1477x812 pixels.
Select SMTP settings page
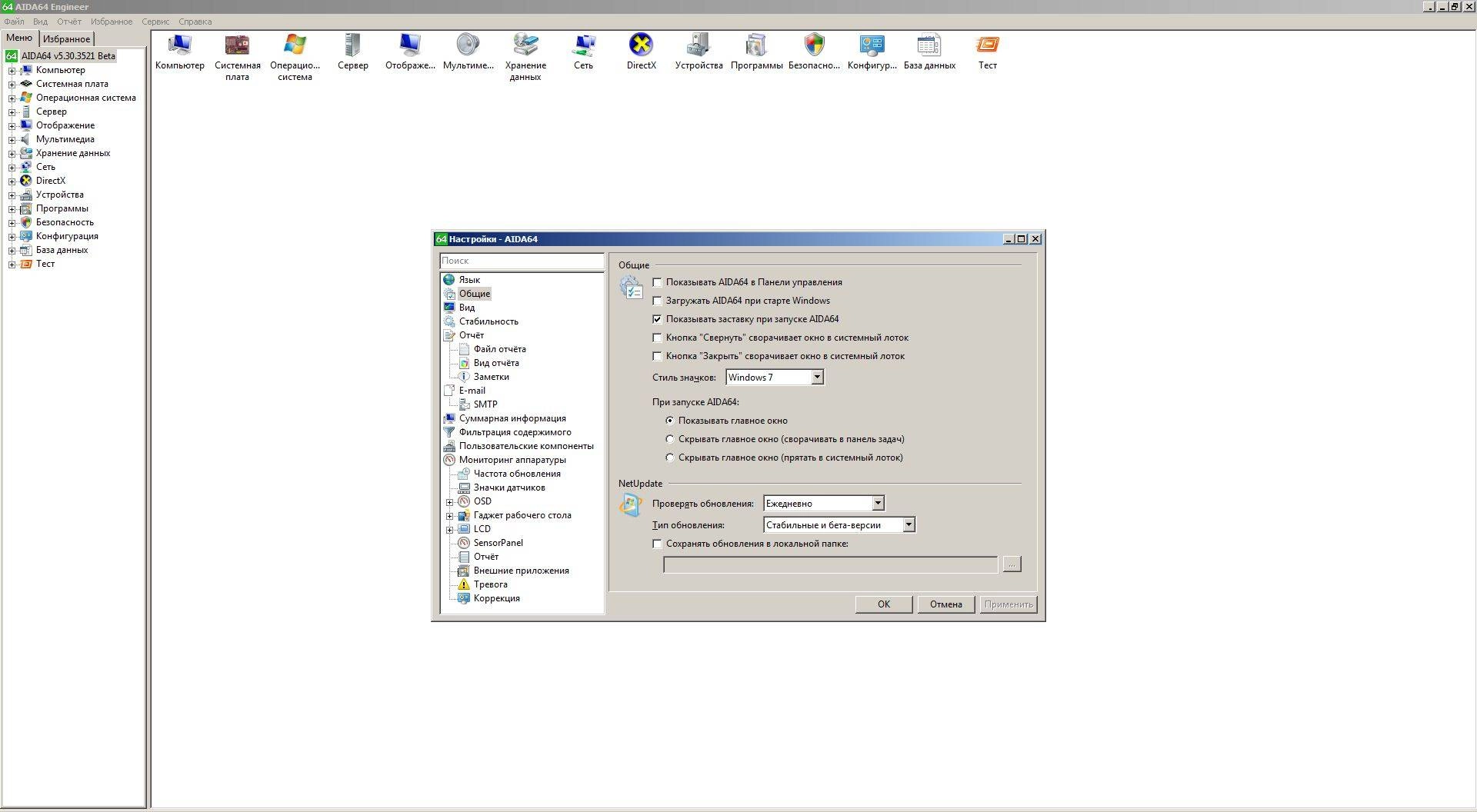click(x=485, y=404)
